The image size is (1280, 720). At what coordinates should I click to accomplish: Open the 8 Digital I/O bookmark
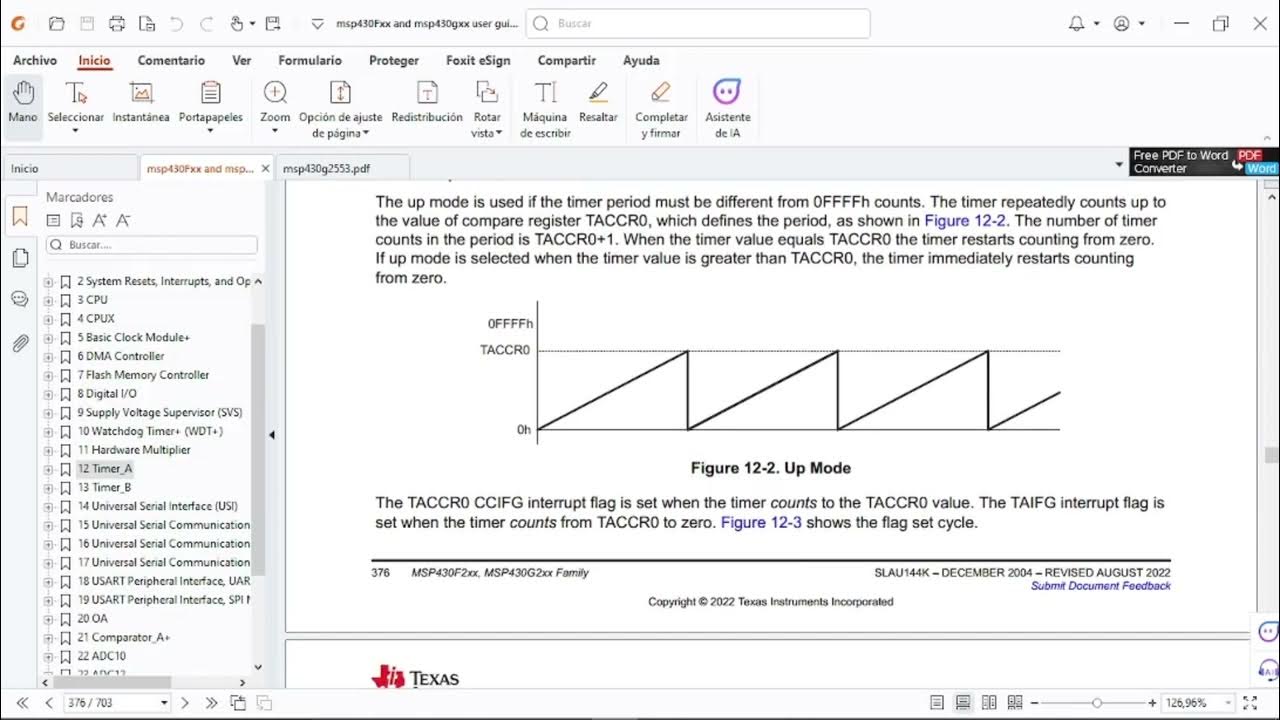tap(107, 394)
